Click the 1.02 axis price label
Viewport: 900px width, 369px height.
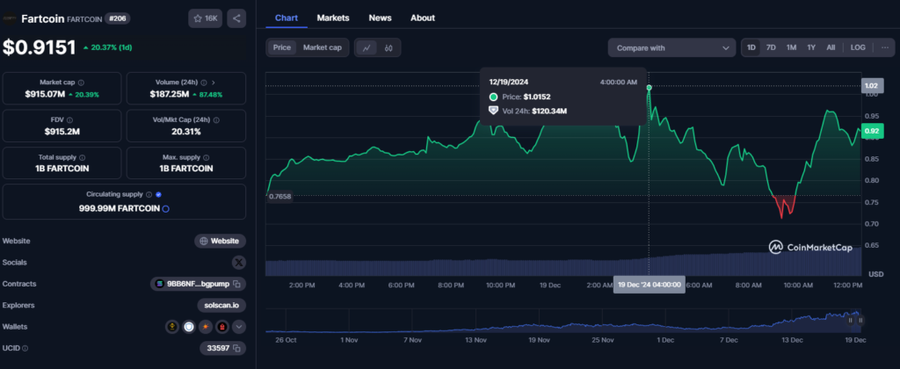(x=872, y=86)
